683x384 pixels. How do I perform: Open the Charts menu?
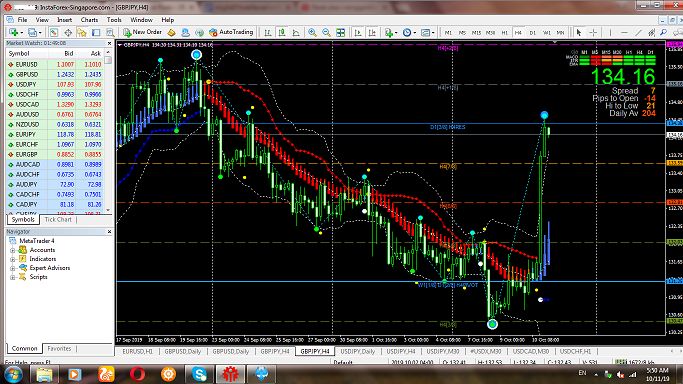coord(89,20)
